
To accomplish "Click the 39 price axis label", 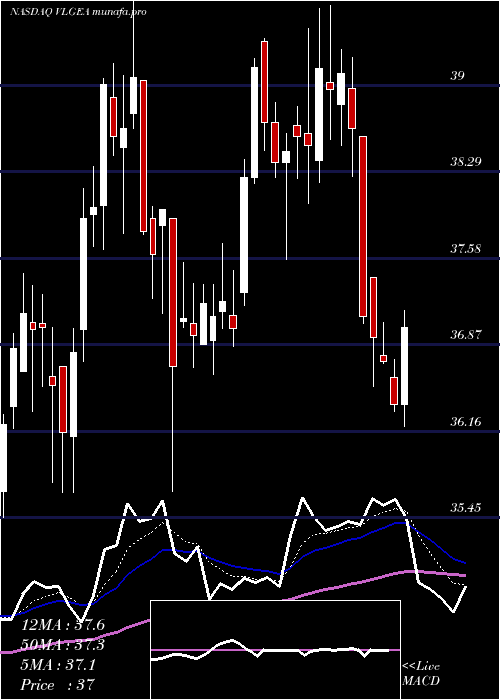I will [457, 75].
